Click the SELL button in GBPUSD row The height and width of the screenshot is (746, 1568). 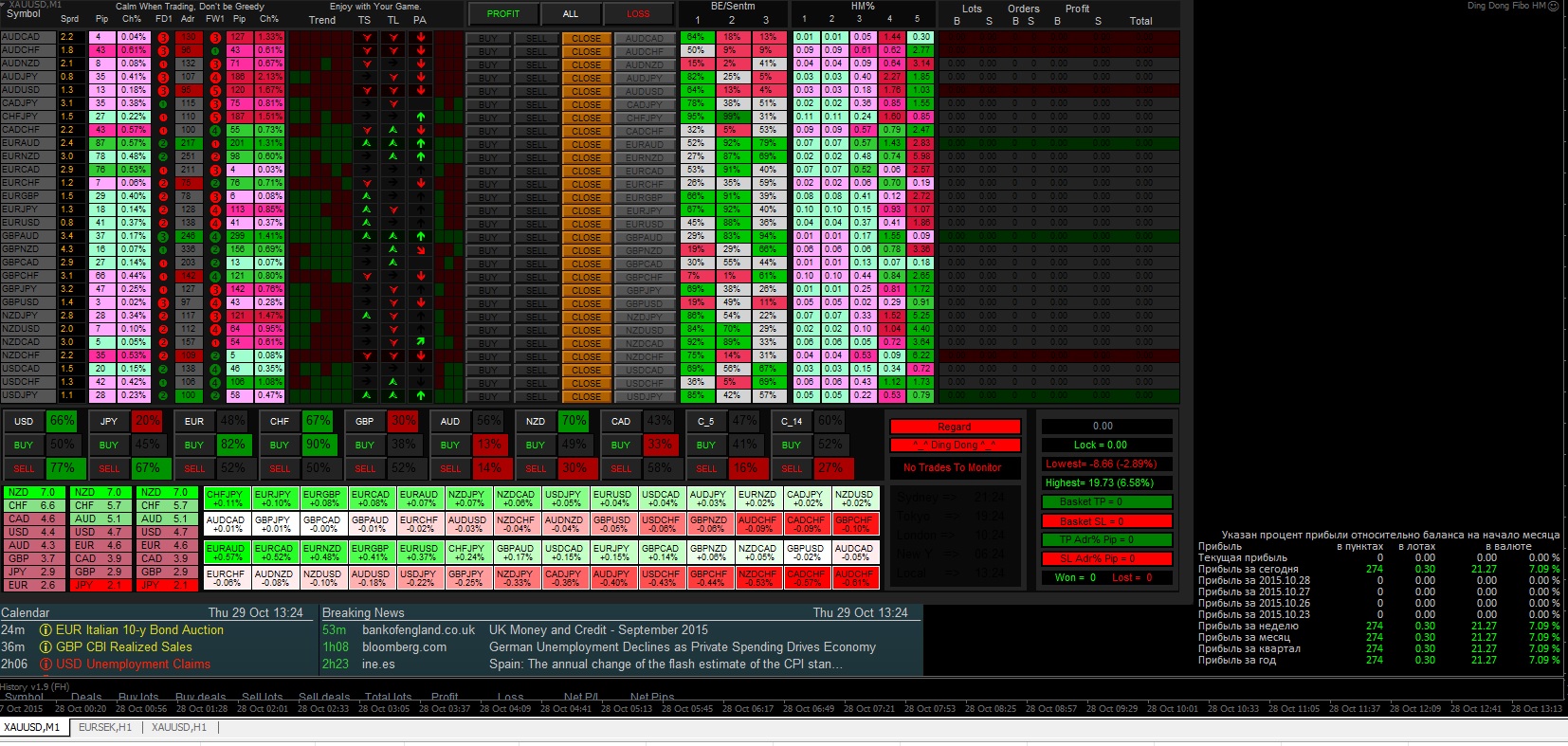[x=537, y=304]
